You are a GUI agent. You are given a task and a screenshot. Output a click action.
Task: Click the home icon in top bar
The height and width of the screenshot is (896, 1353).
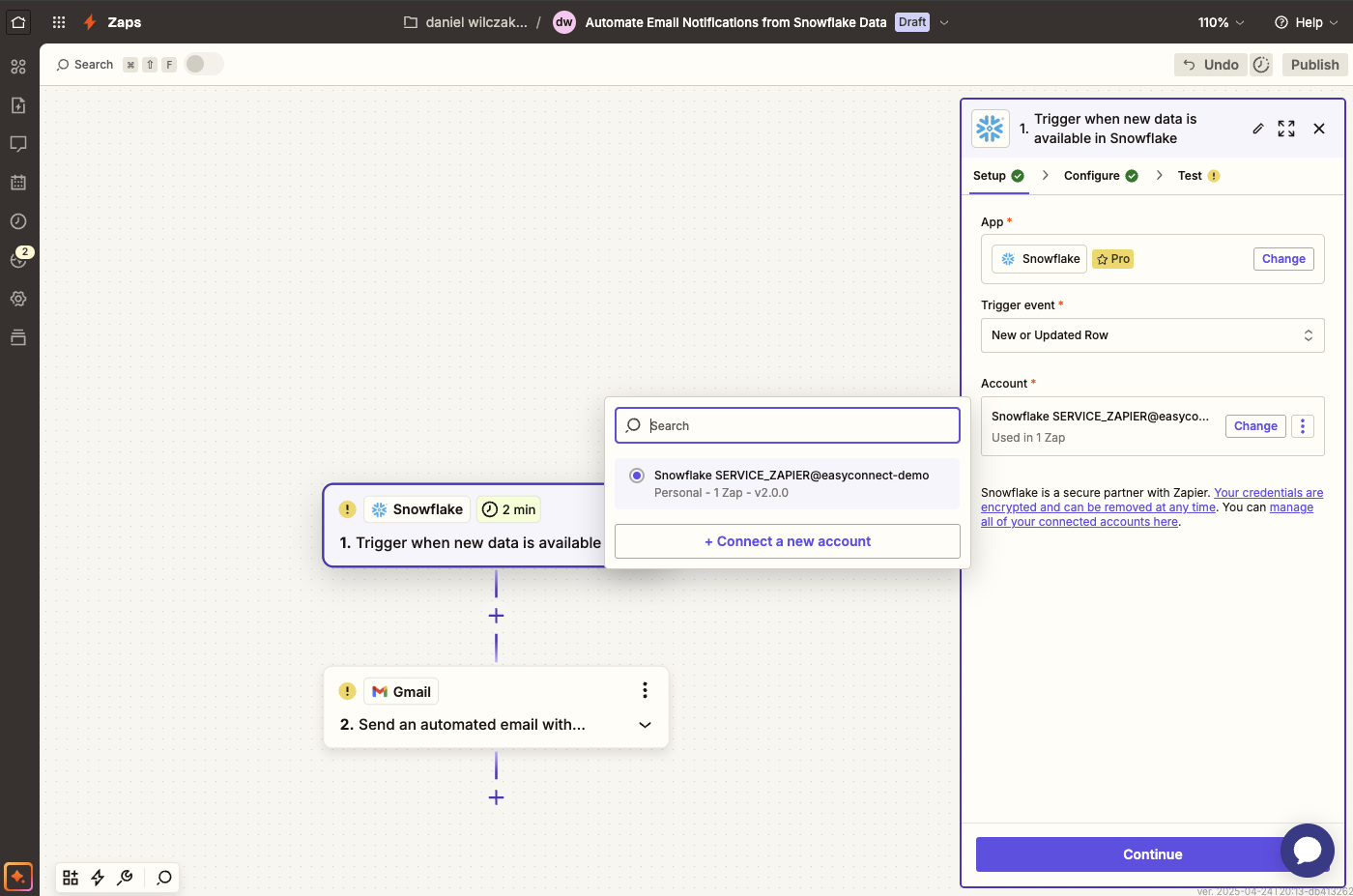tap(18, 21)
